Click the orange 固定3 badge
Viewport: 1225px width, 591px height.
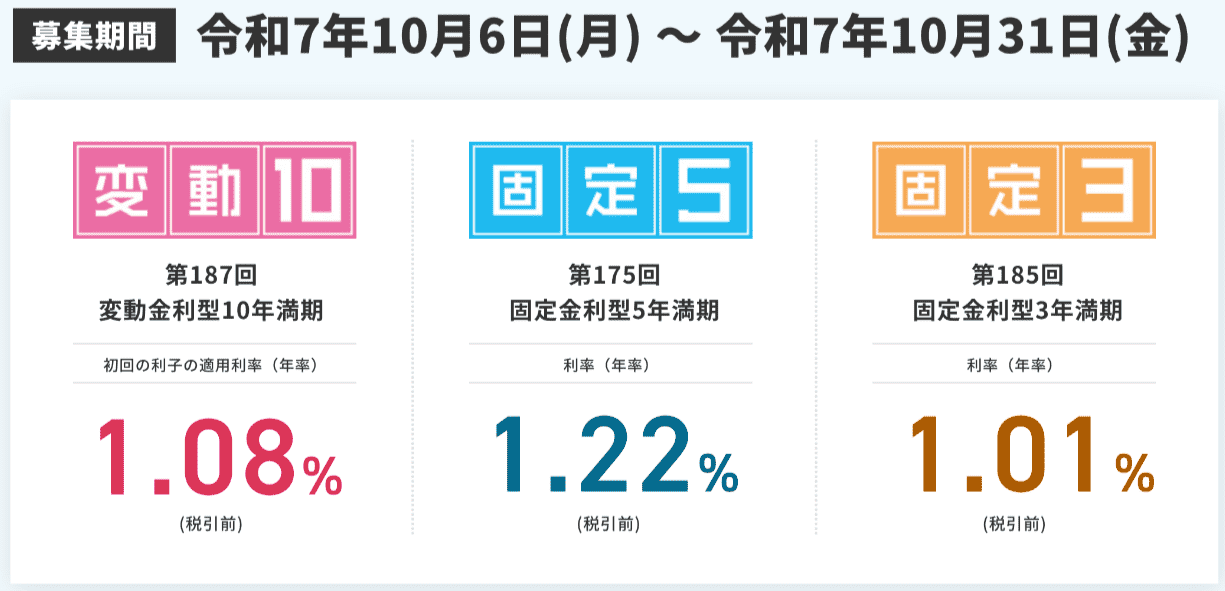(x=1013, y=189)
